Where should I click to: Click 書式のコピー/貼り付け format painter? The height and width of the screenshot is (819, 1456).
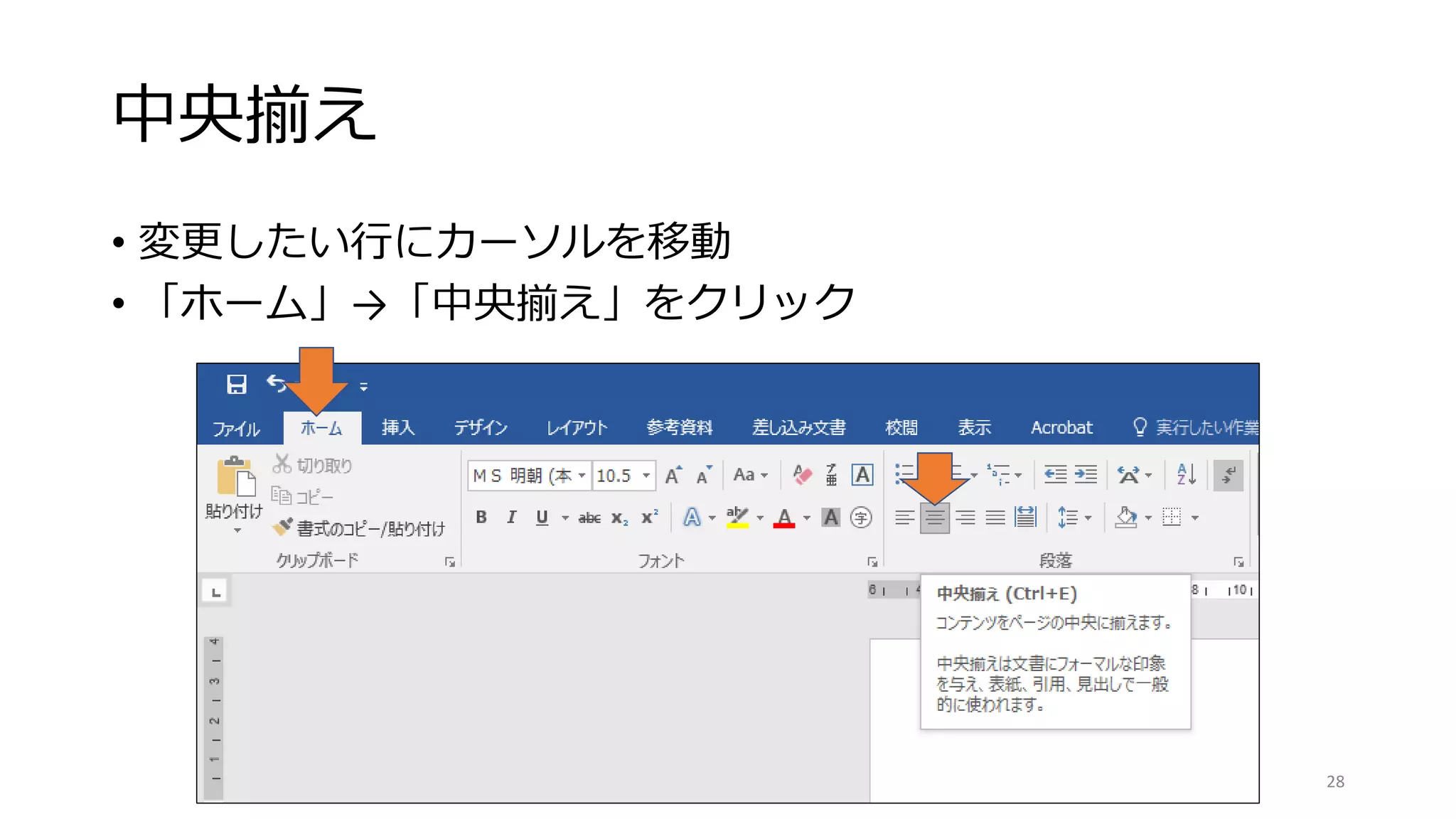(x=358, y=528)
